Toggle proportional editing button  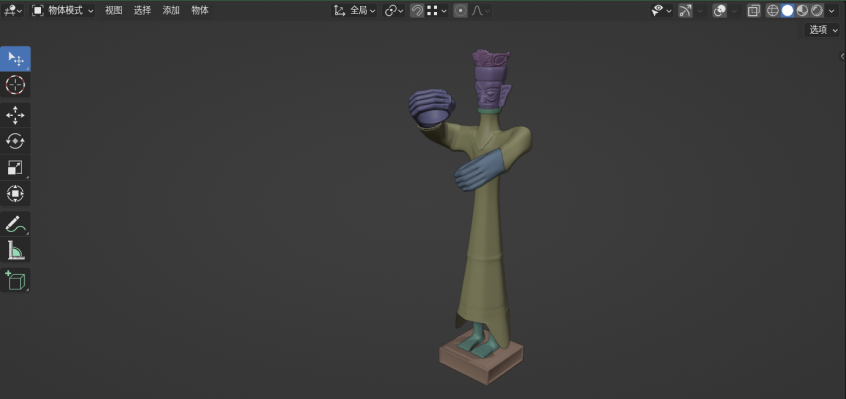460,10
